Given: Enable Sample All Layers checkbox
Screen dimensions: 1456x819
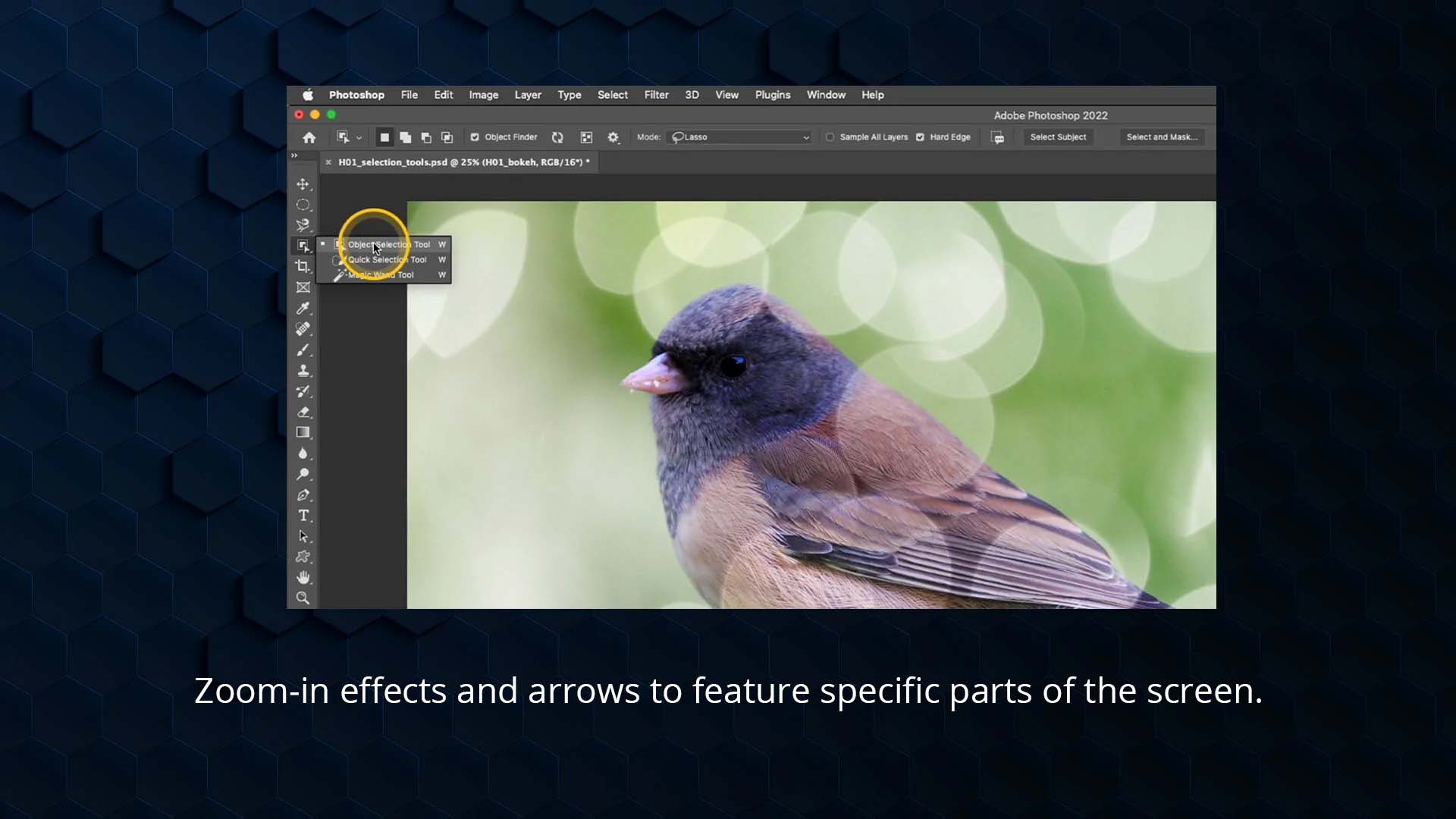Looking at the screenshot, I should [x=830, y=137].
